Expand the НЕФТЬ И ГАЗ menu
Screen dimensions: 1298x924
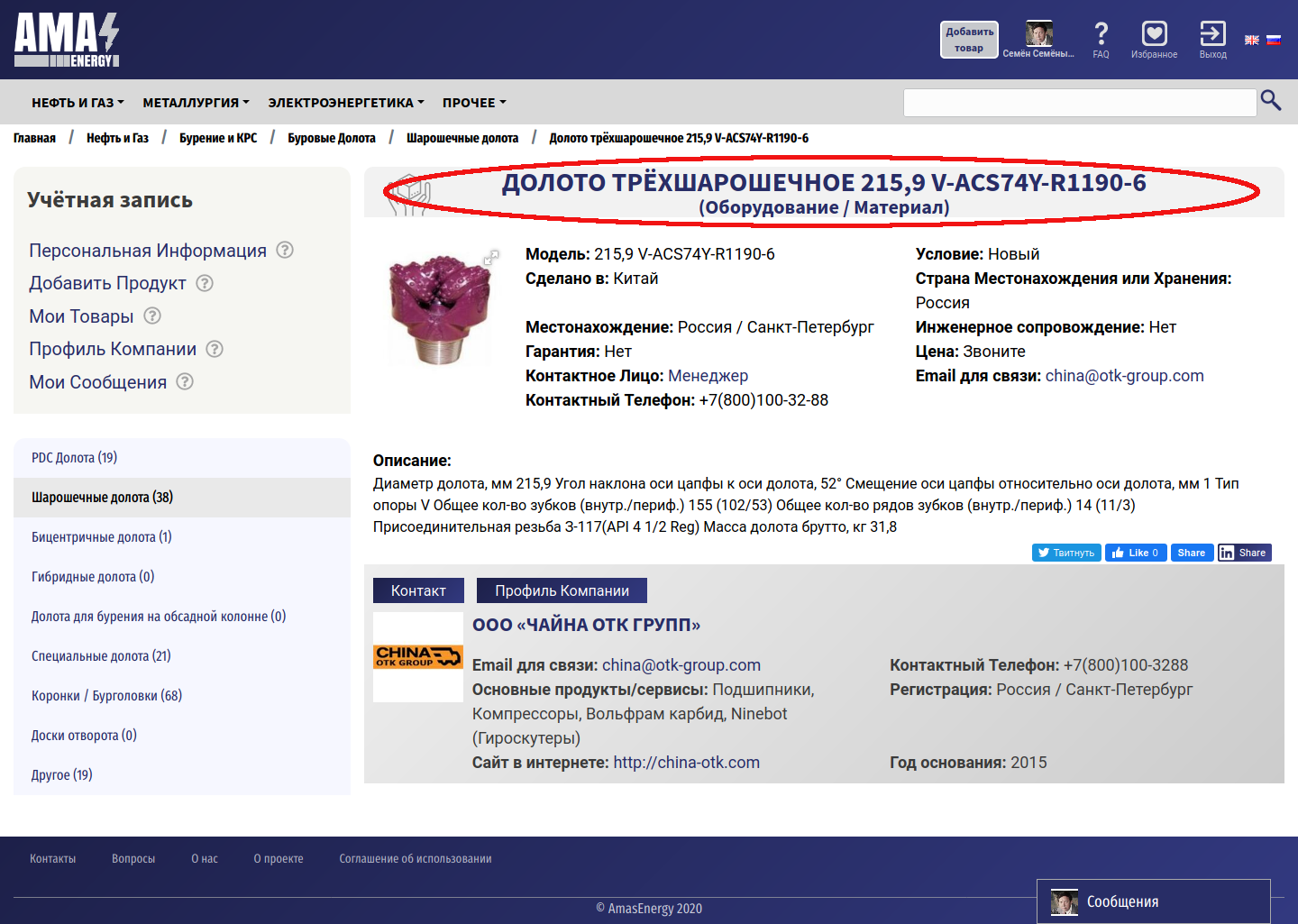[x=78, y=103]
